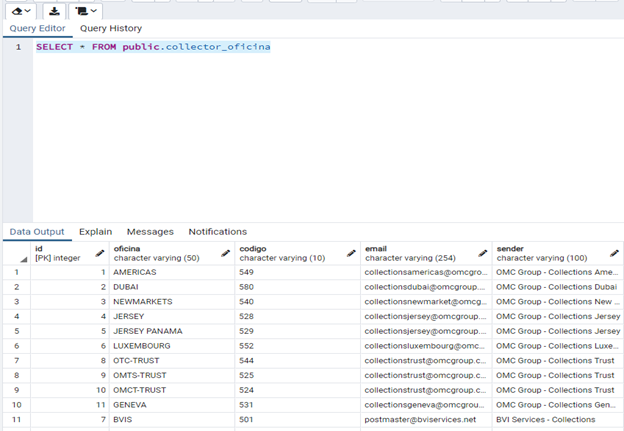
Task: Click the pencil icon on oficina column
Action: (x=226, y=253)
